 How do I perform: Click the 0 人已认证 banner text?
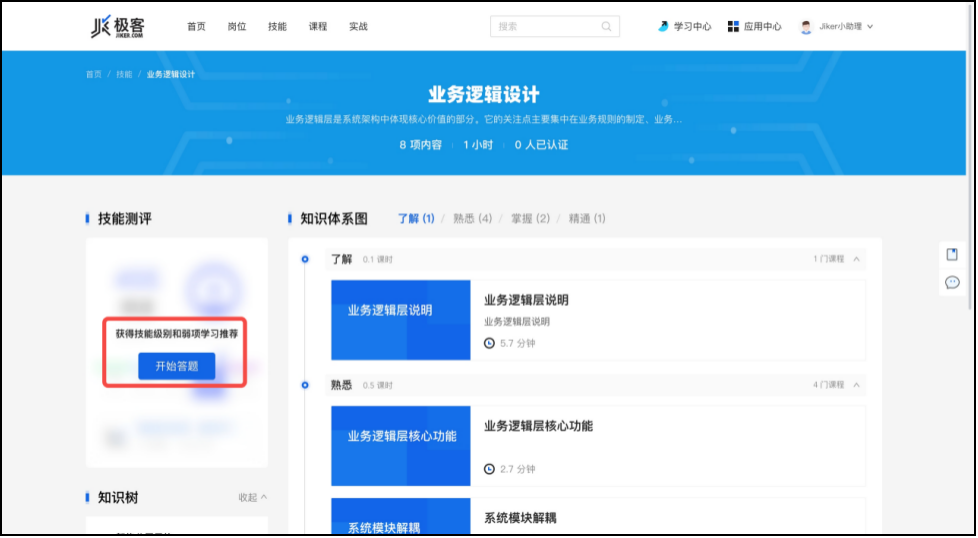541,145
